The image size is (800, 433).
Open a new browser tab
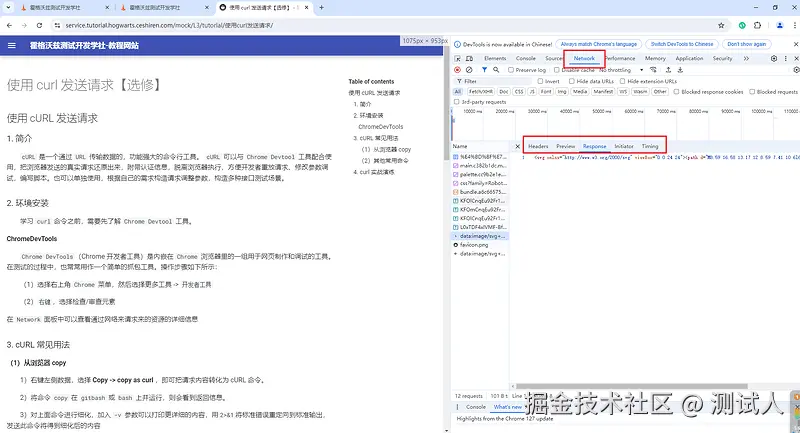(321, 8)
